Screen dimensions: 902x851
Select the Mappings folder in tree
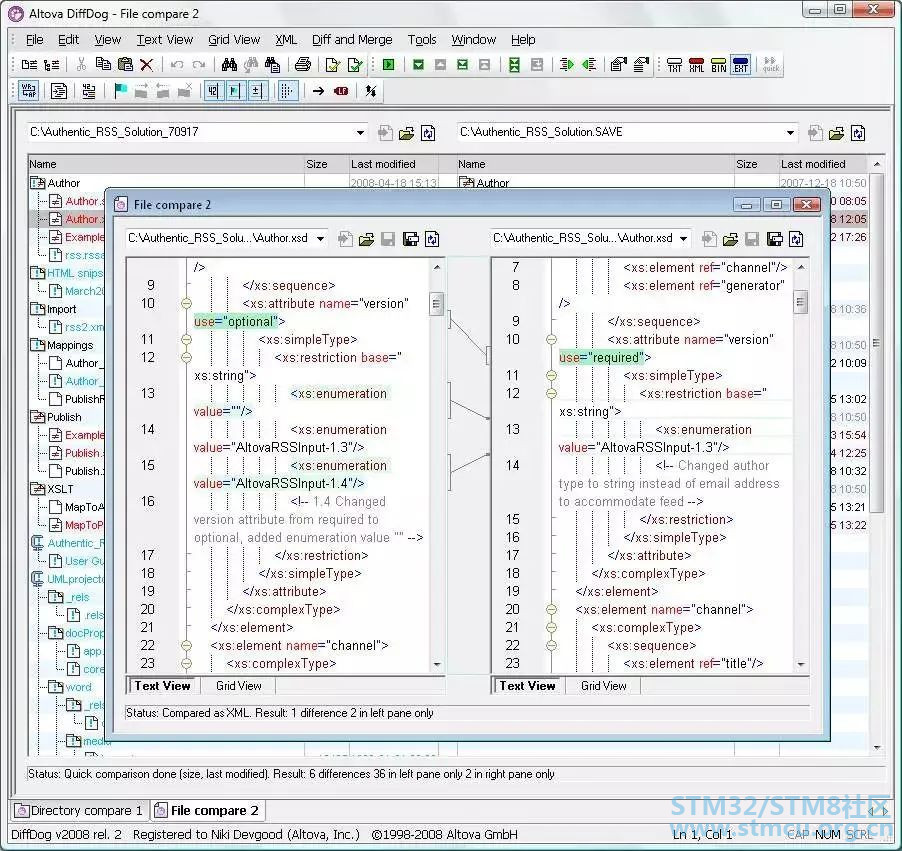pos(70,345)
